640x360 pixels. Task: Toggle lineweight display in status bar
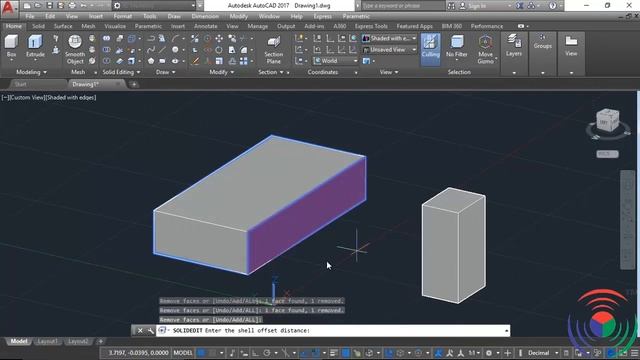[333, 353]
